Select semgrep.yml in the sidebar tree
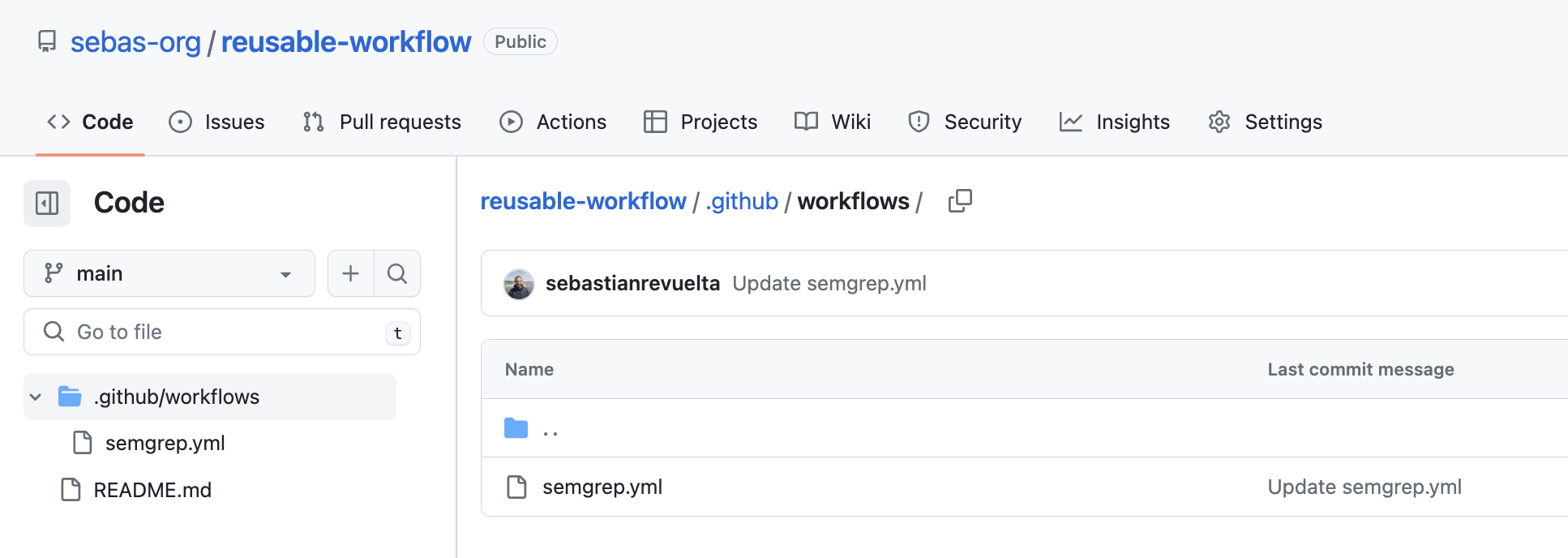The height and width of the screenshot is (558, 1568). coord(165,443)
